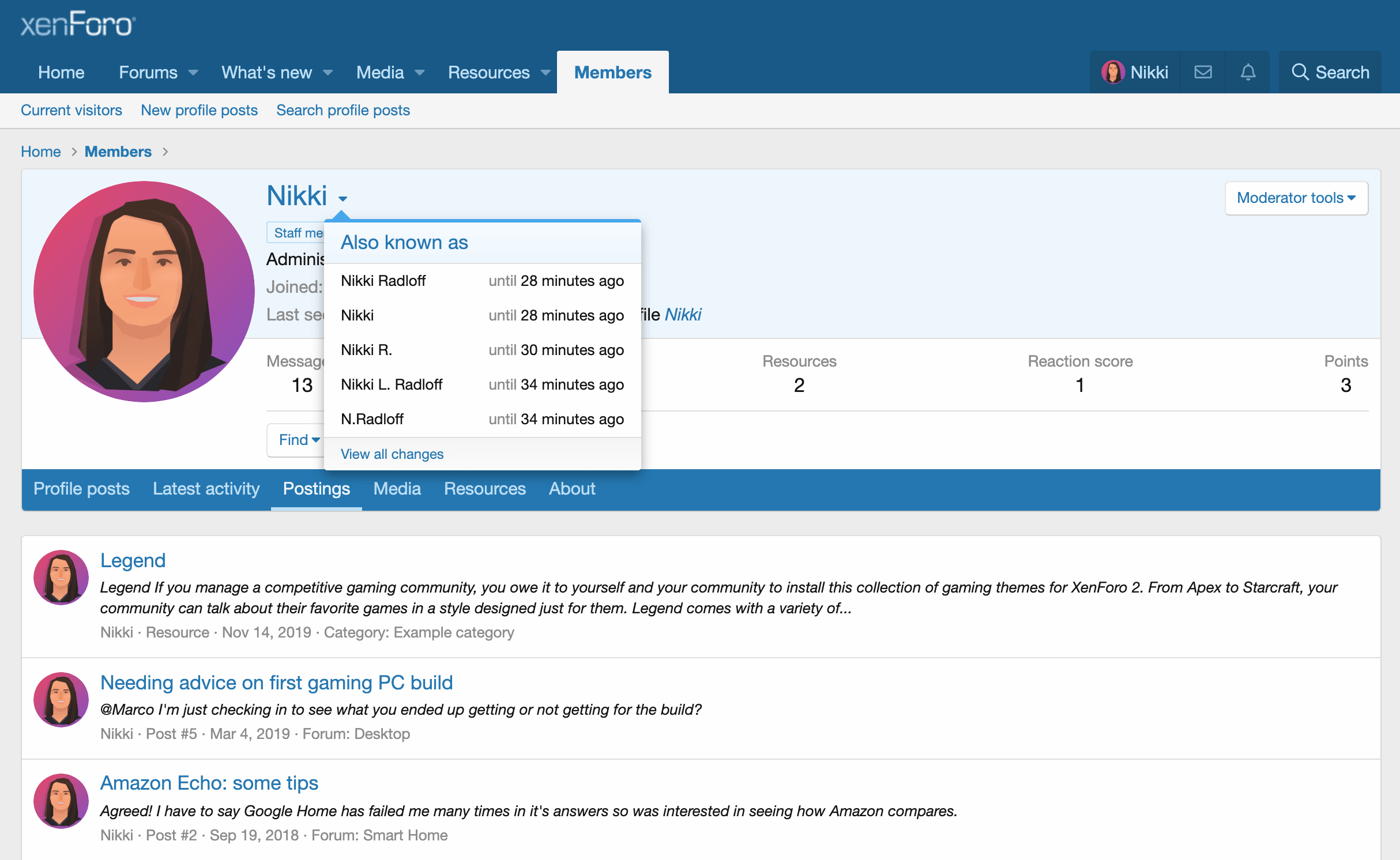This screenshot has width=1400, height=860.
Task: Open the Moderator tools dropdown
Action: pyautogui.click(x=1296, y=198)
